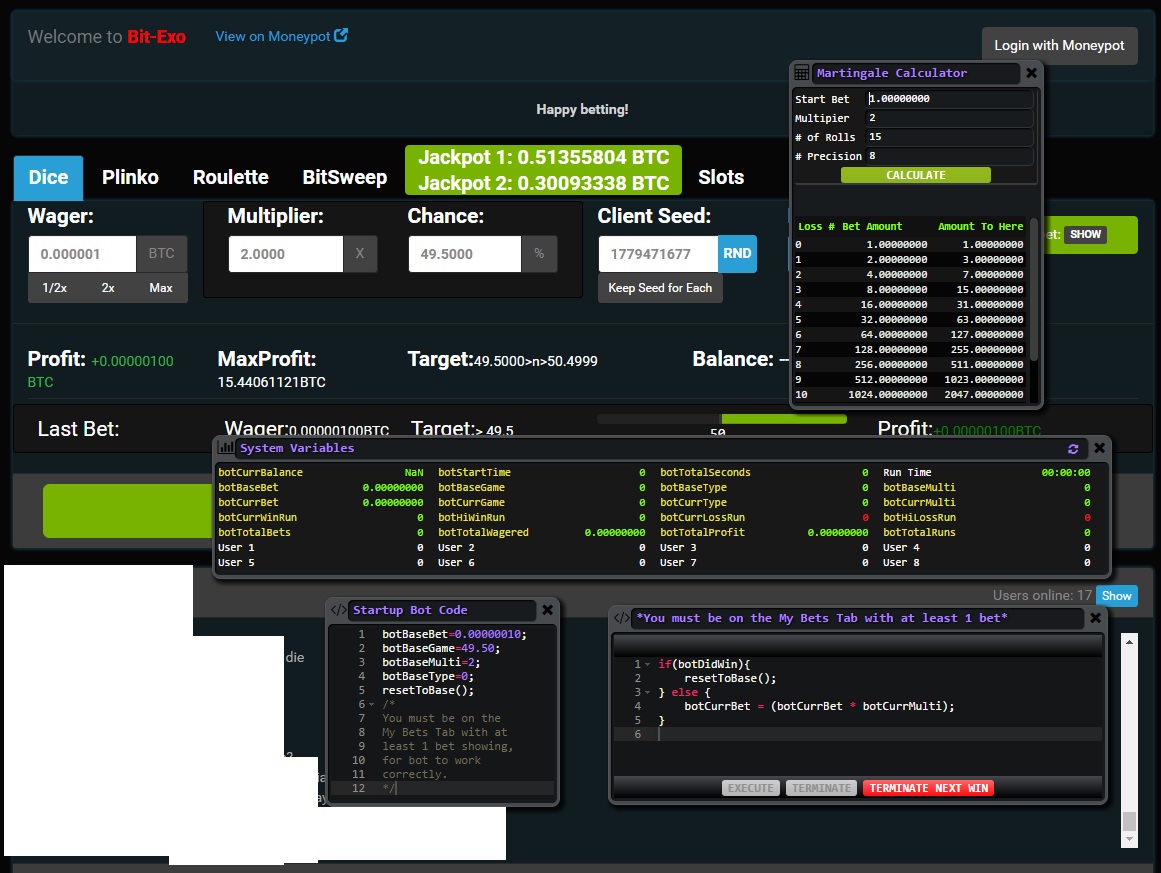Click code line resetToBase(); in Startup Bot Code

(x=427, y=690)
